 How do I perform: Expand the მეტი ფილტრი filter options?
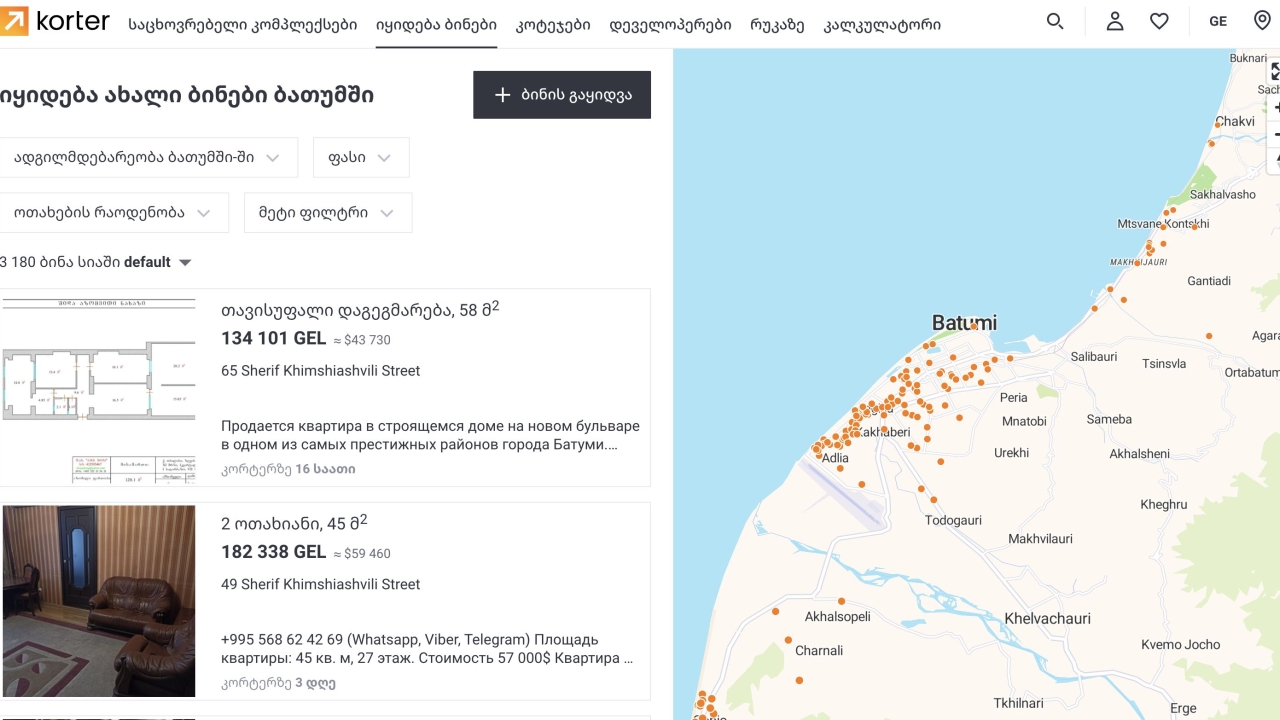tap(327, 213)
